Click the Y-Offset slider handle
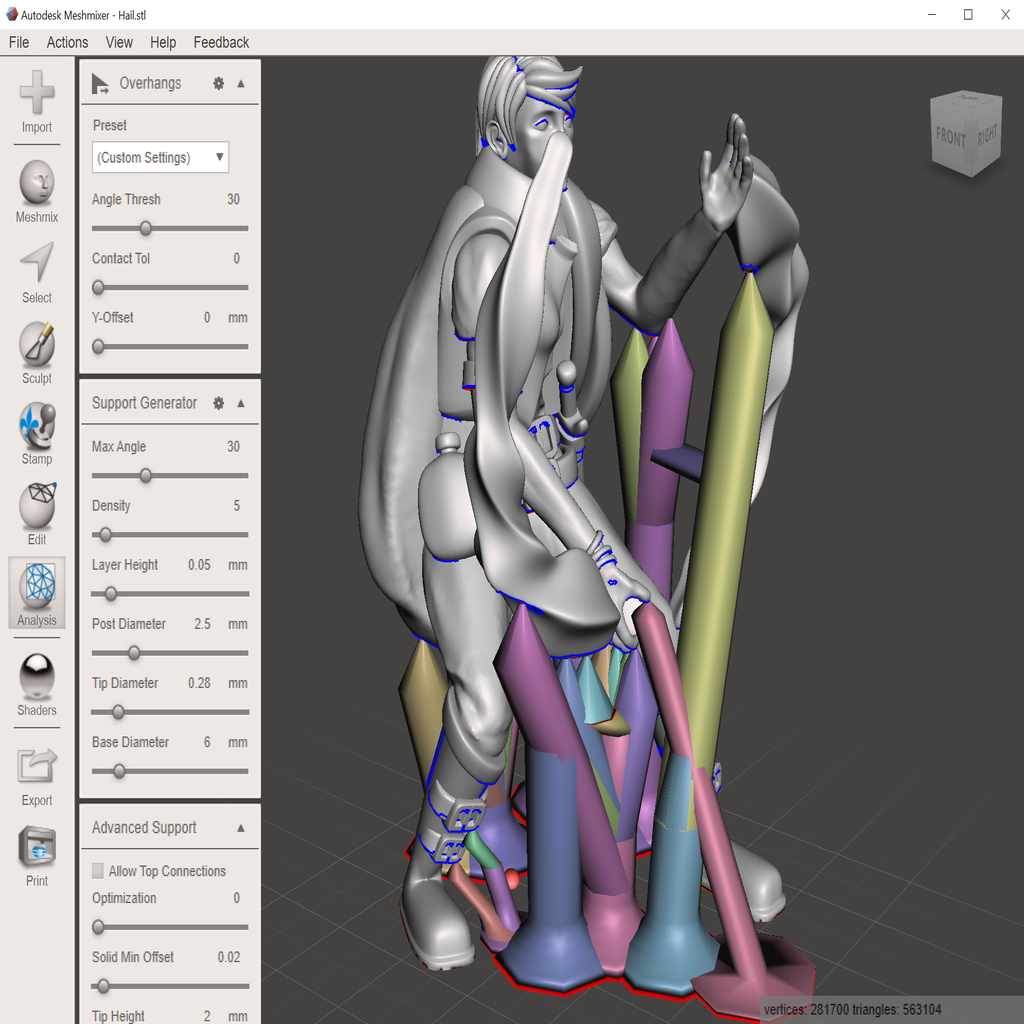The height and width of the screenshot is (1024, 1024). pos(98,347)
